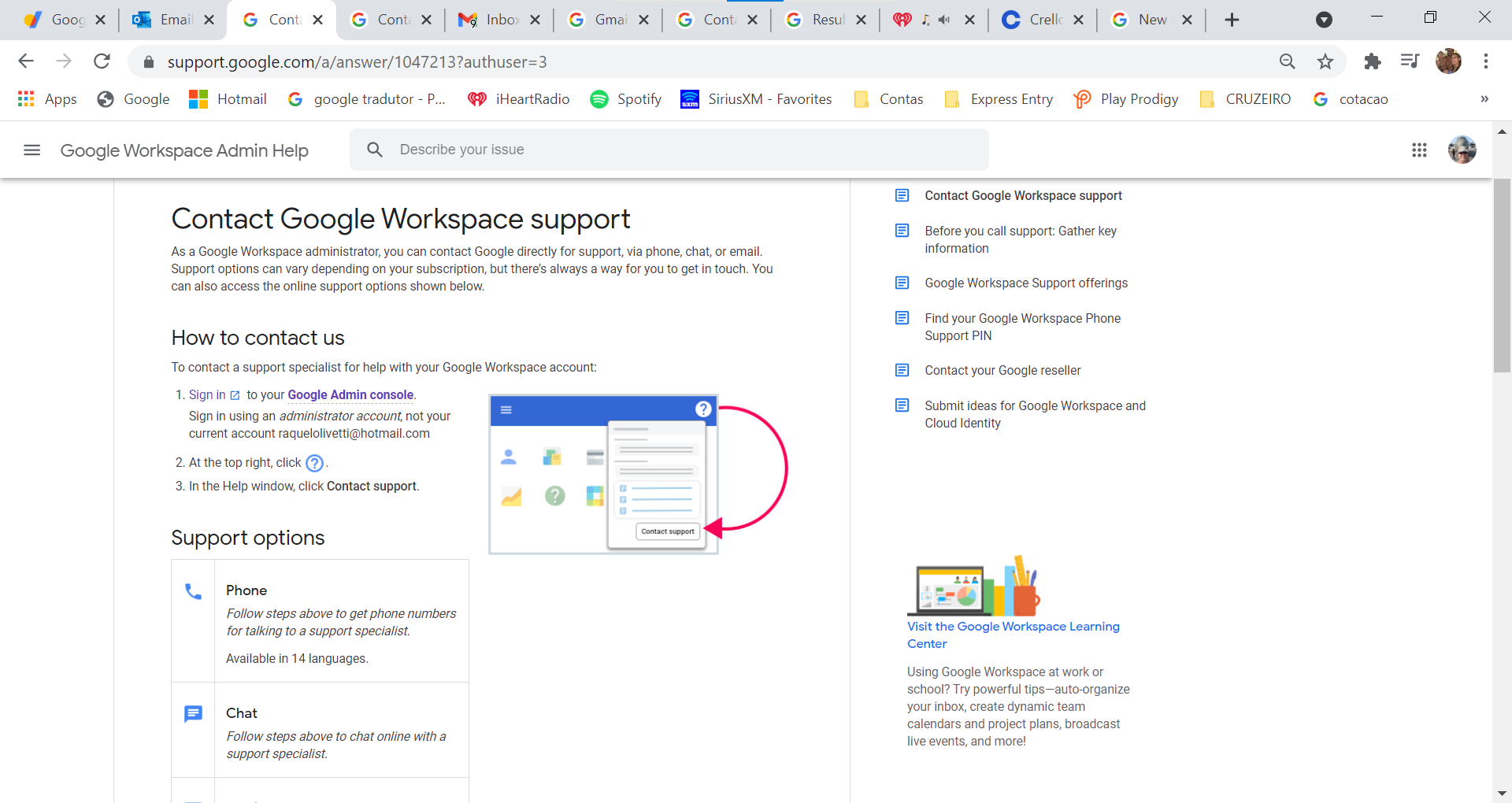Click the Describe your issue search field
1512x803 pixels.
coord(669,150)
